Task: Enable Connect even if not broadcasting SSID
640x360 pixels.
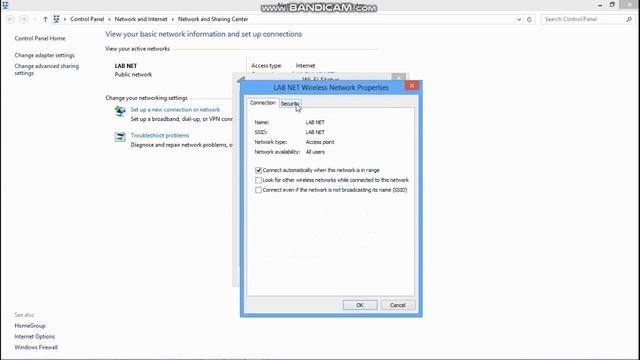Action: pos(258,190)
